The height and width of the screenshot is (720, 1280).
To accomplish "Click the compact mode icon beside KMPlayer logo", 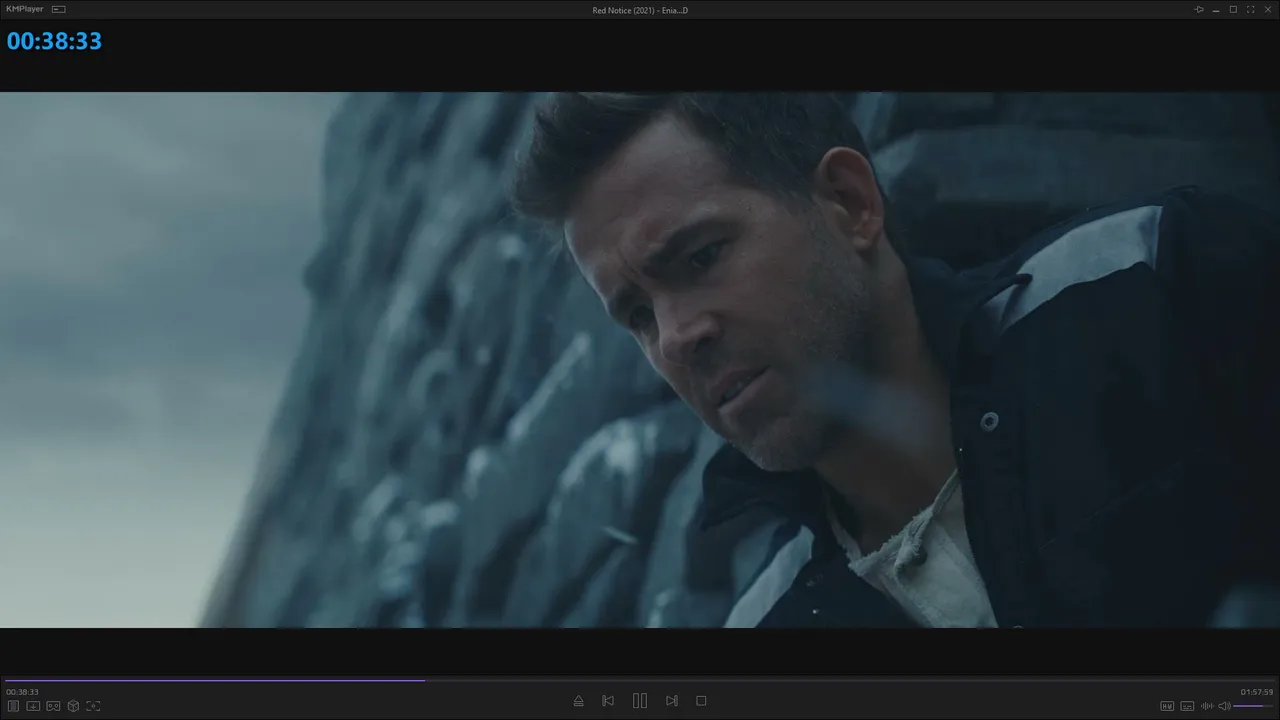I will pyautogui.click(x=59, y=9).
